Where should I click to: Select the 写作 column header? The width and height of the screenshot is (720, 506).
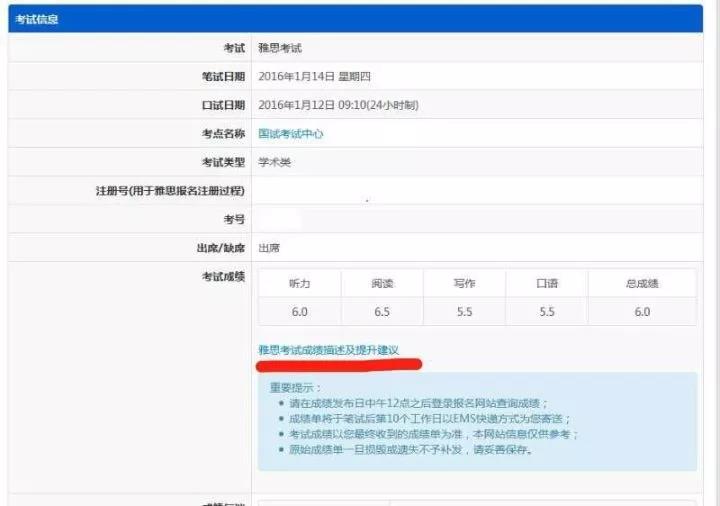(x=464, y=284)
